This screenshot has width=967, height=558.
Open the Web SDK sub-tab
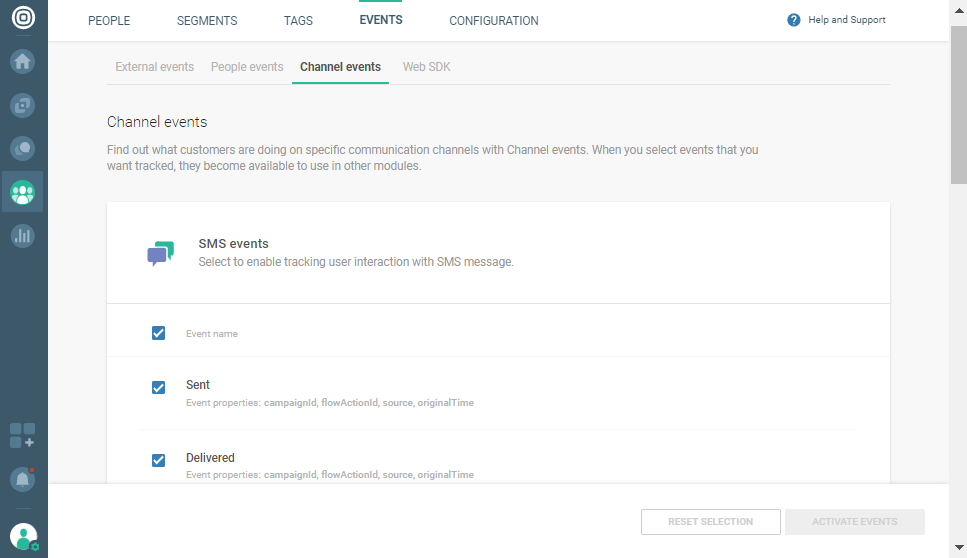[427, 67]
